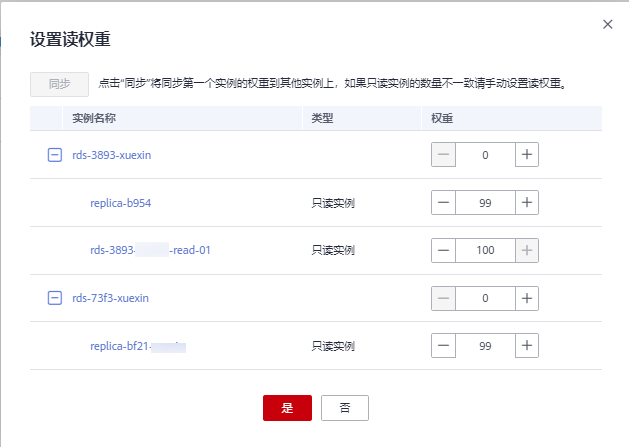Screen dimensions: 629x447
Task: Open the replica-b954 instance link
Action: coord(120,203)
